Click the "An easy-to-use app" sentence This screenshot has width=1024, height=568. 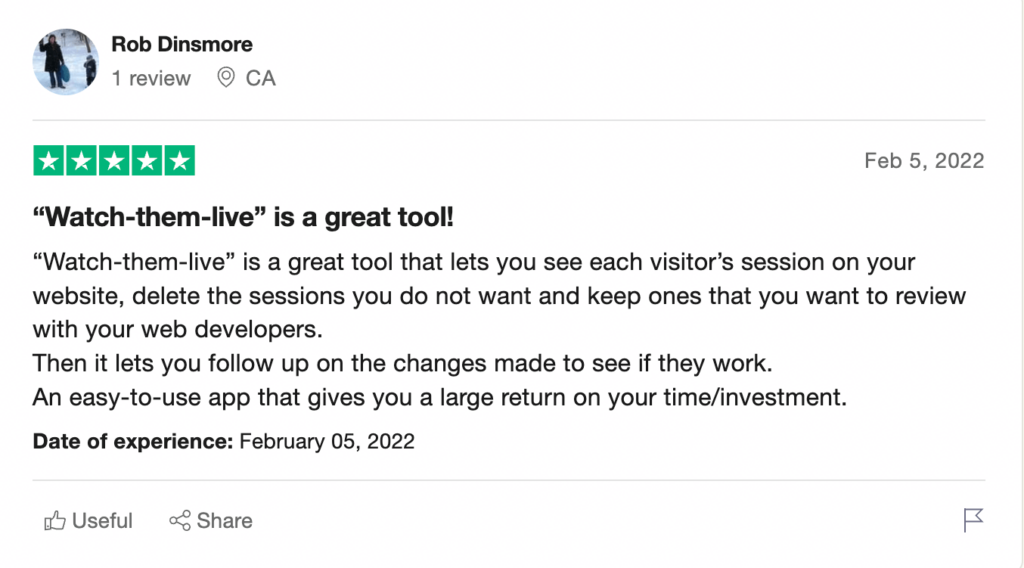click(x=440, y=397)
